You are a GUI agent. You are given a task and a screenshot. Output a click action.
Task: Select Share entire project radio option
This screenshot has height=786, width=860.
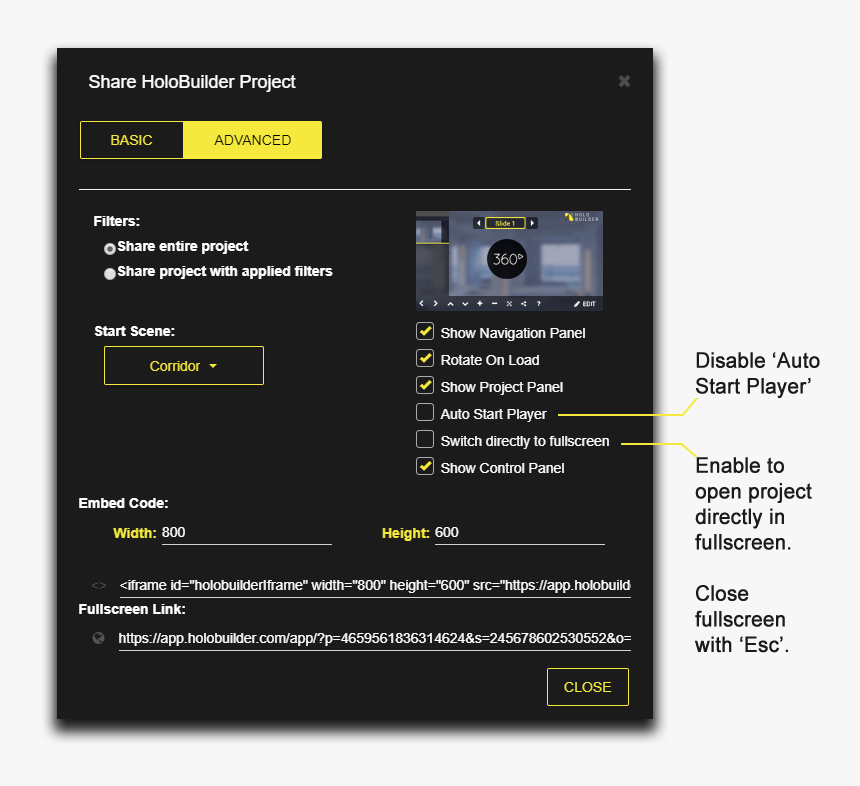pyautogui.click(x=110, y=248)
